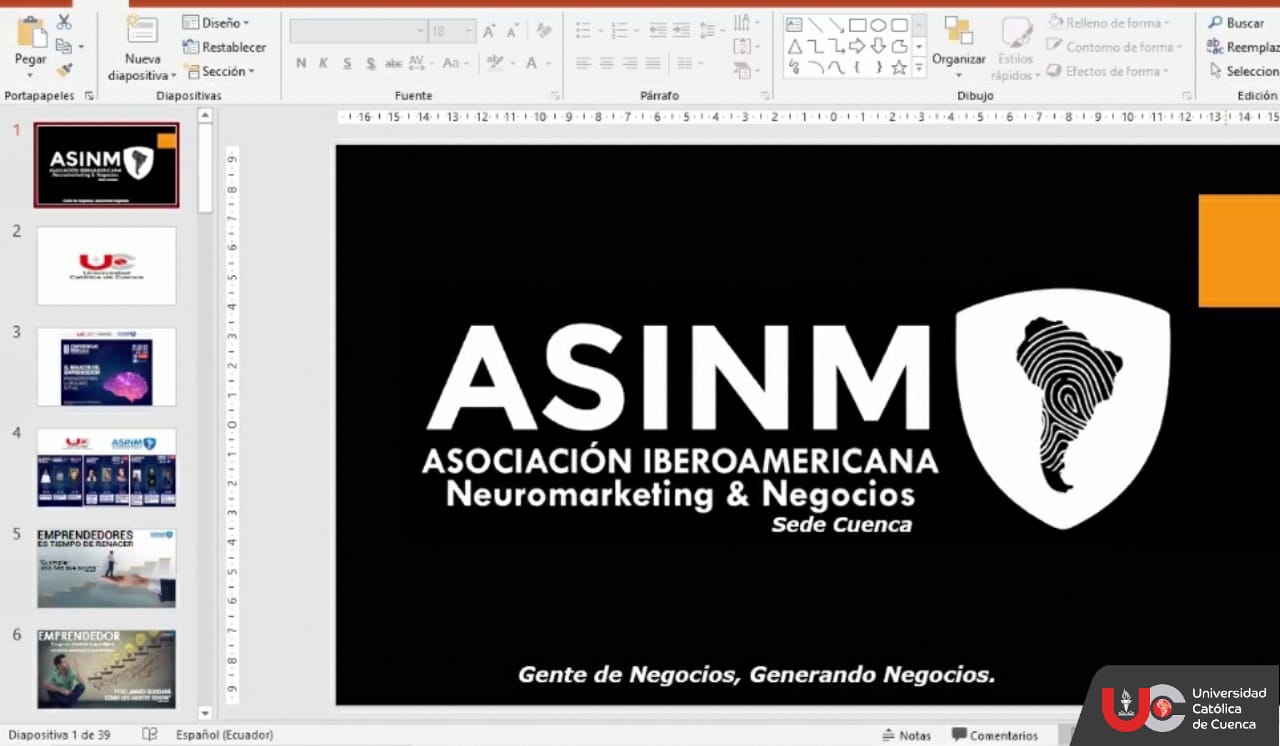The height and width of the screenshot is (746, 1280).
Task: Select the rectangle shape in gallery
Action: pos(857,25)
